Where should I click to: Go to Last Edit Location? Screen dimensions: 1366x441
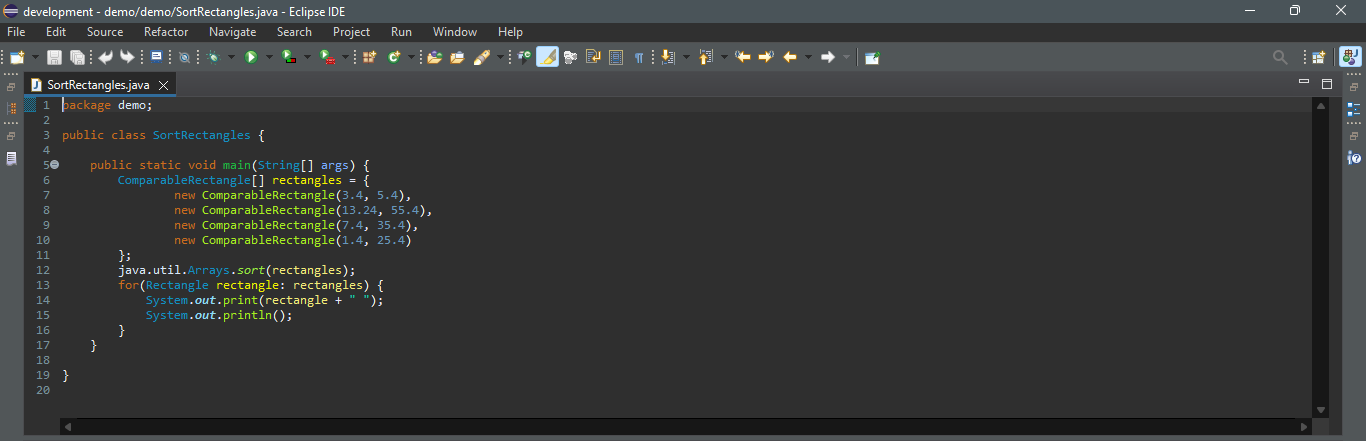[743, 57]
